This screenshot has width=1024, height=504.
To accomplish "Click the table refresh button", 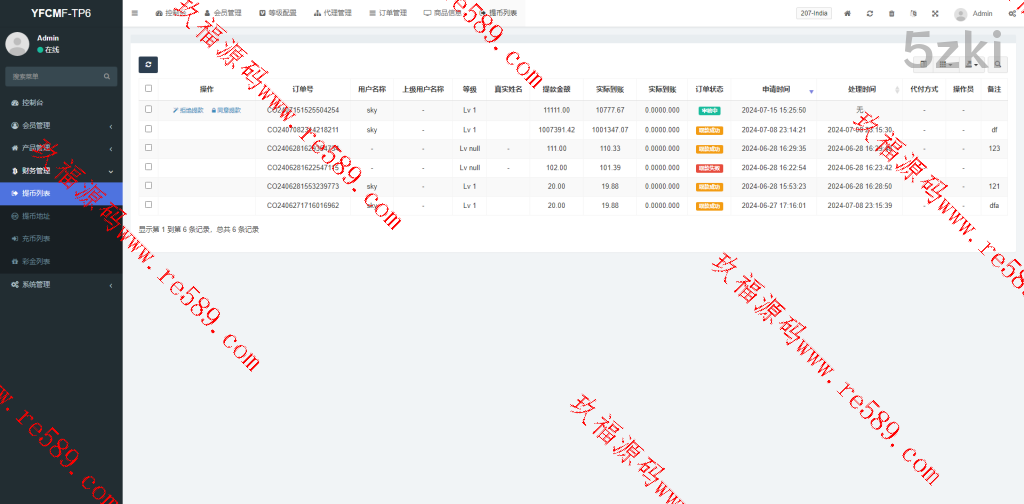I will click(x=148, y=65).
